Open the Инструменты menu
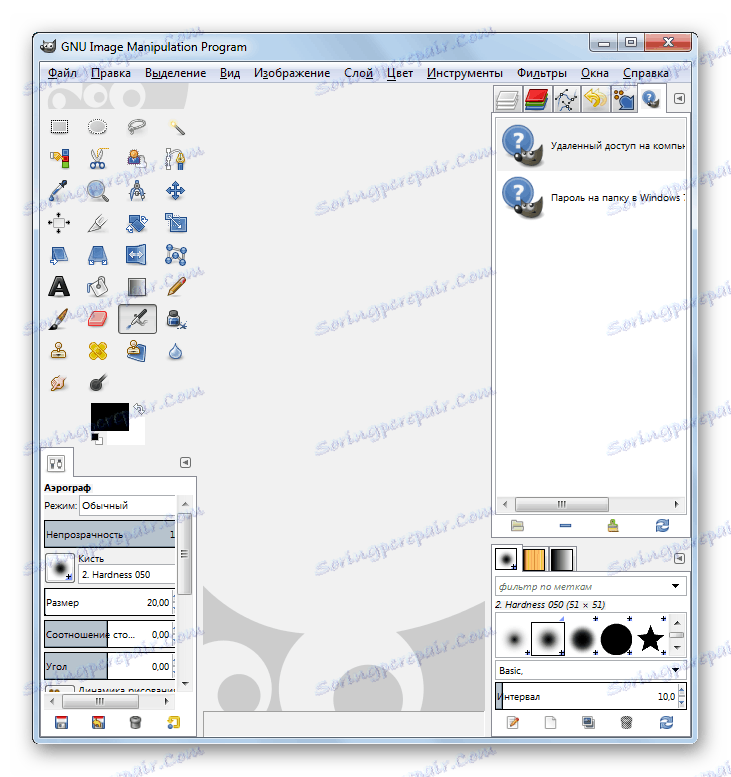Viewport: 731px width, 777px height. [x=465, y=73]
